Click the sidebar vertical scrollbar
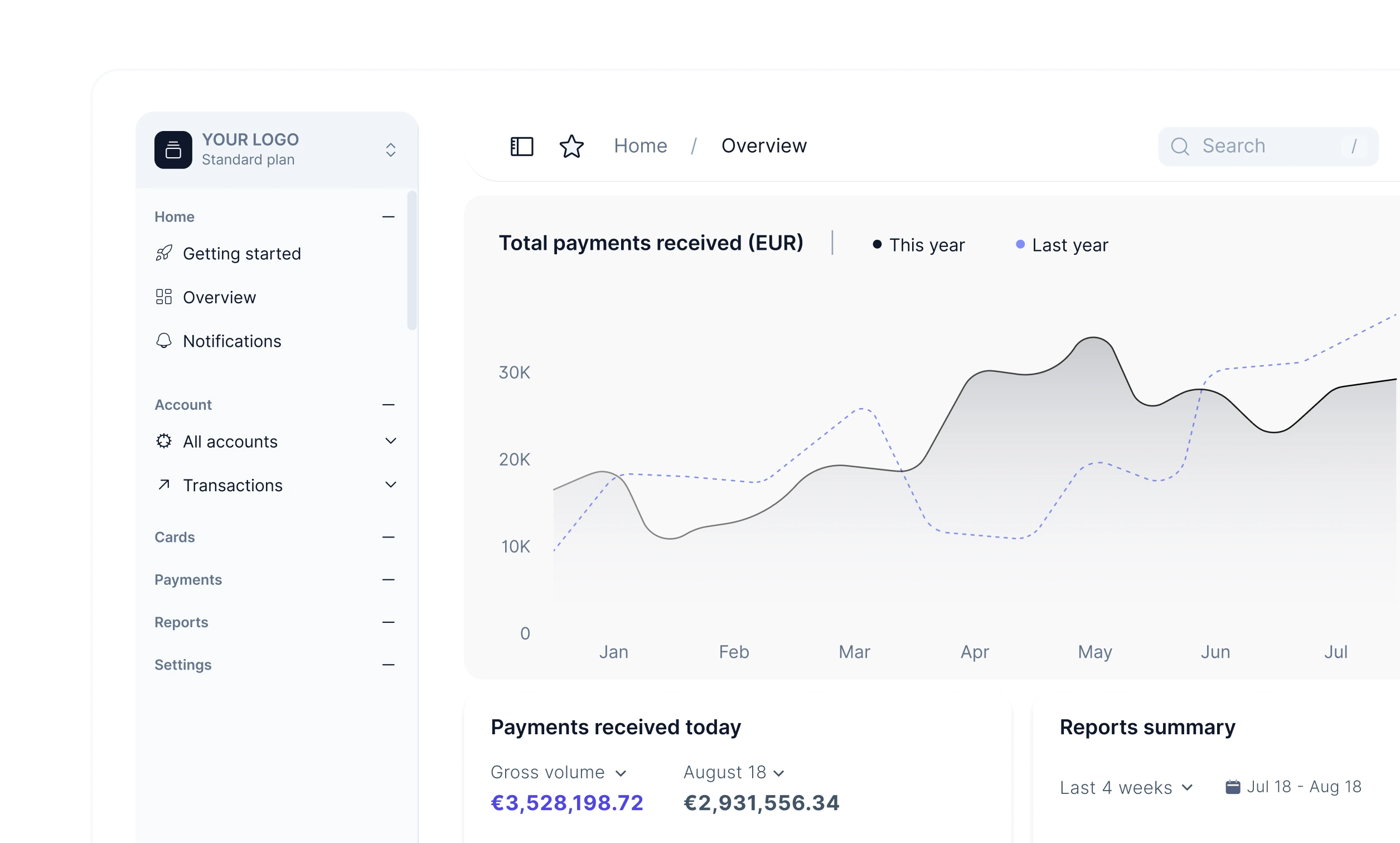 pos(412,260)
